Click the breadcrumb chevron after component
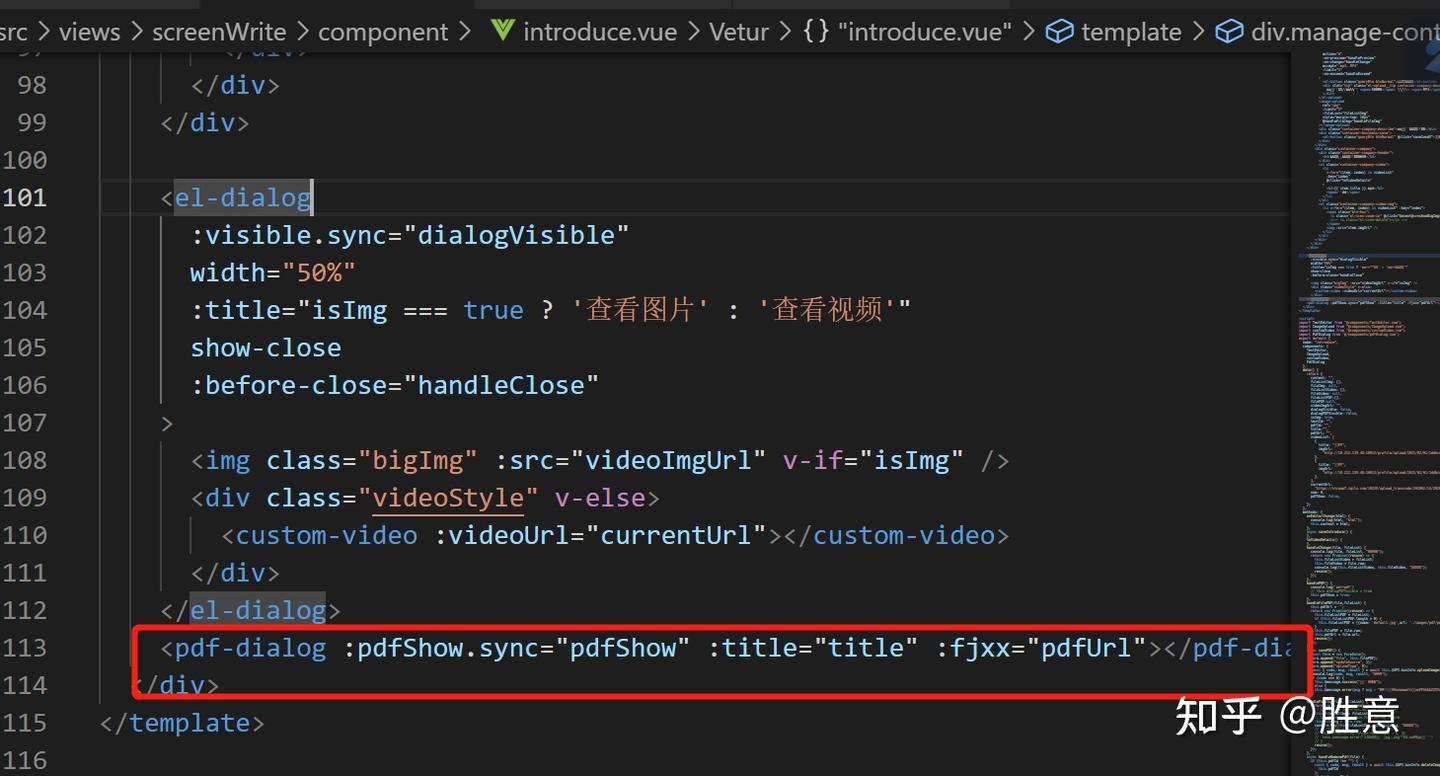 465,31
